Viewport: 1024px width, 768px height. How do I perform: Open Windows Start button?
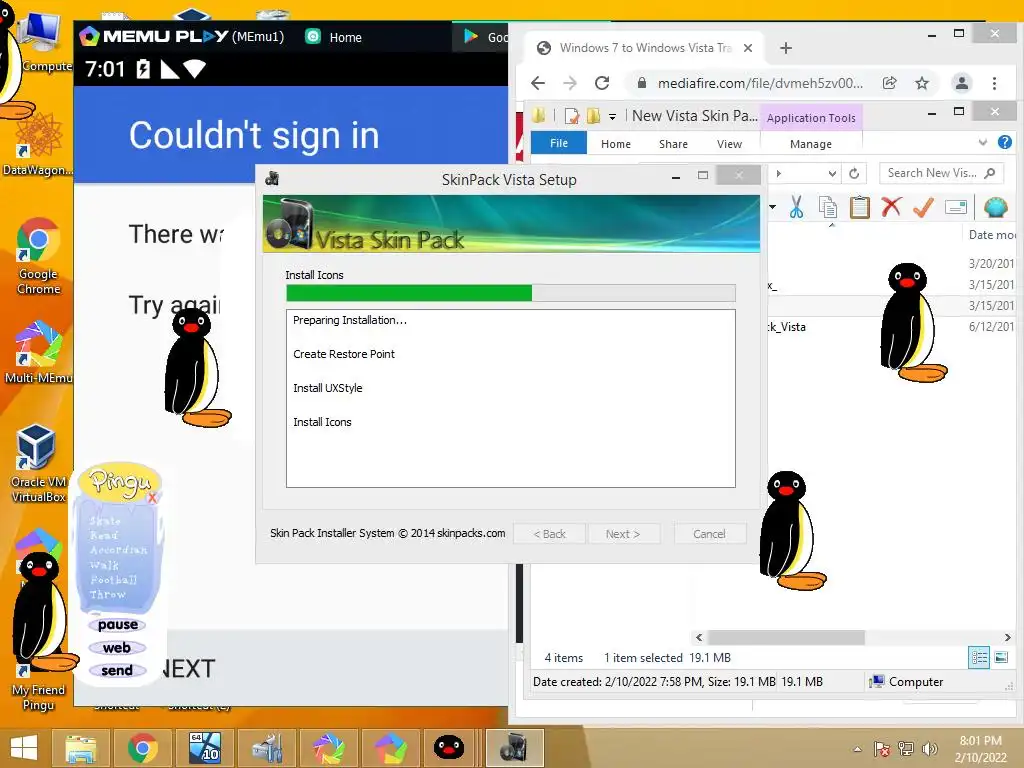click(x=24, y=748)
